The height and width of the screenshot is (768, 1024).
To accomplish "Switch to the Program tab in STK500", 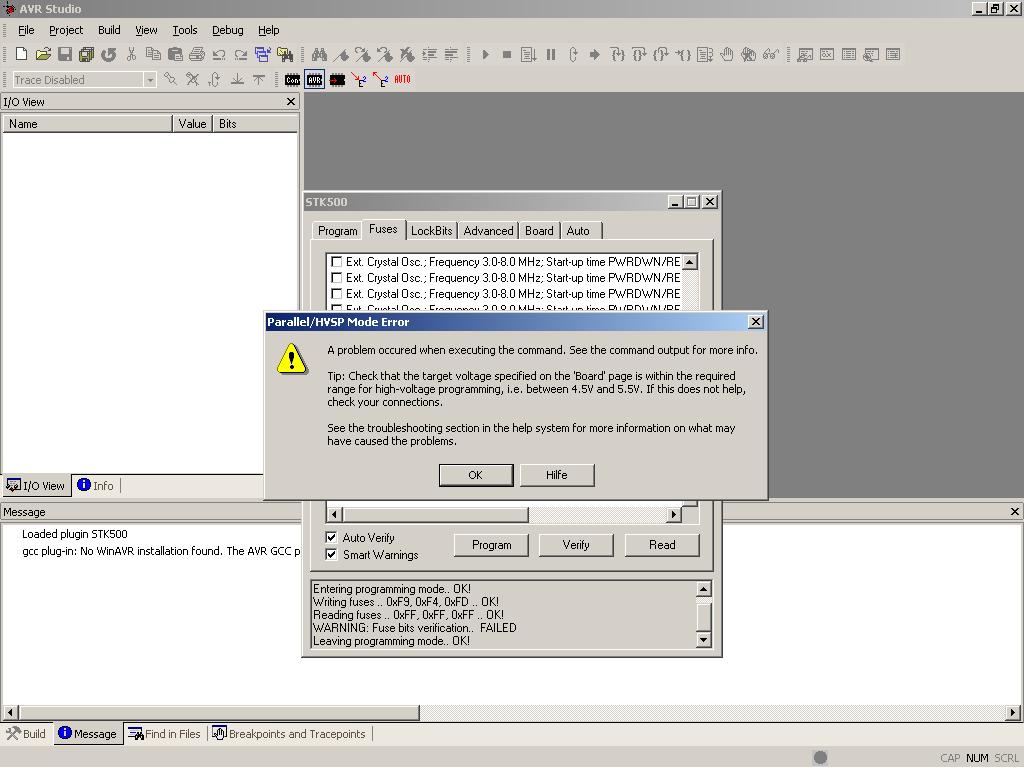I will coord(337,231).
